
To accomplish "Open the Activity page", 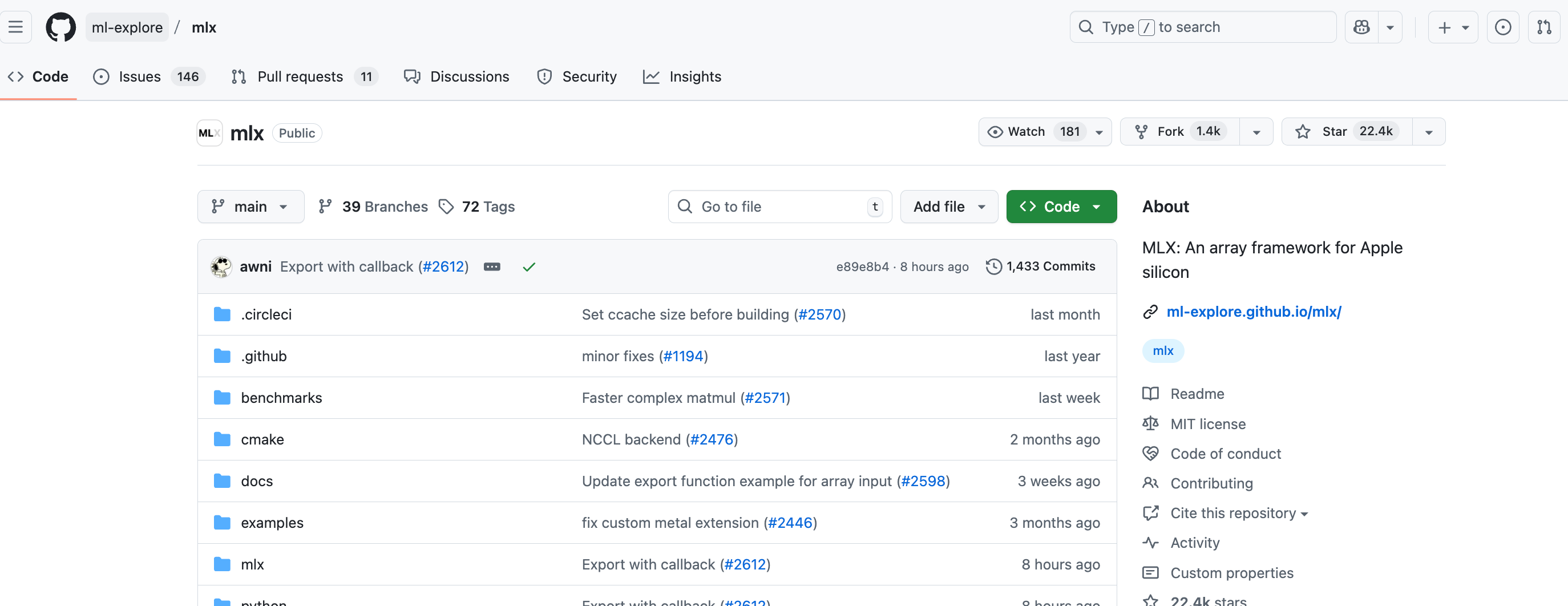I will coord(1194,543).
